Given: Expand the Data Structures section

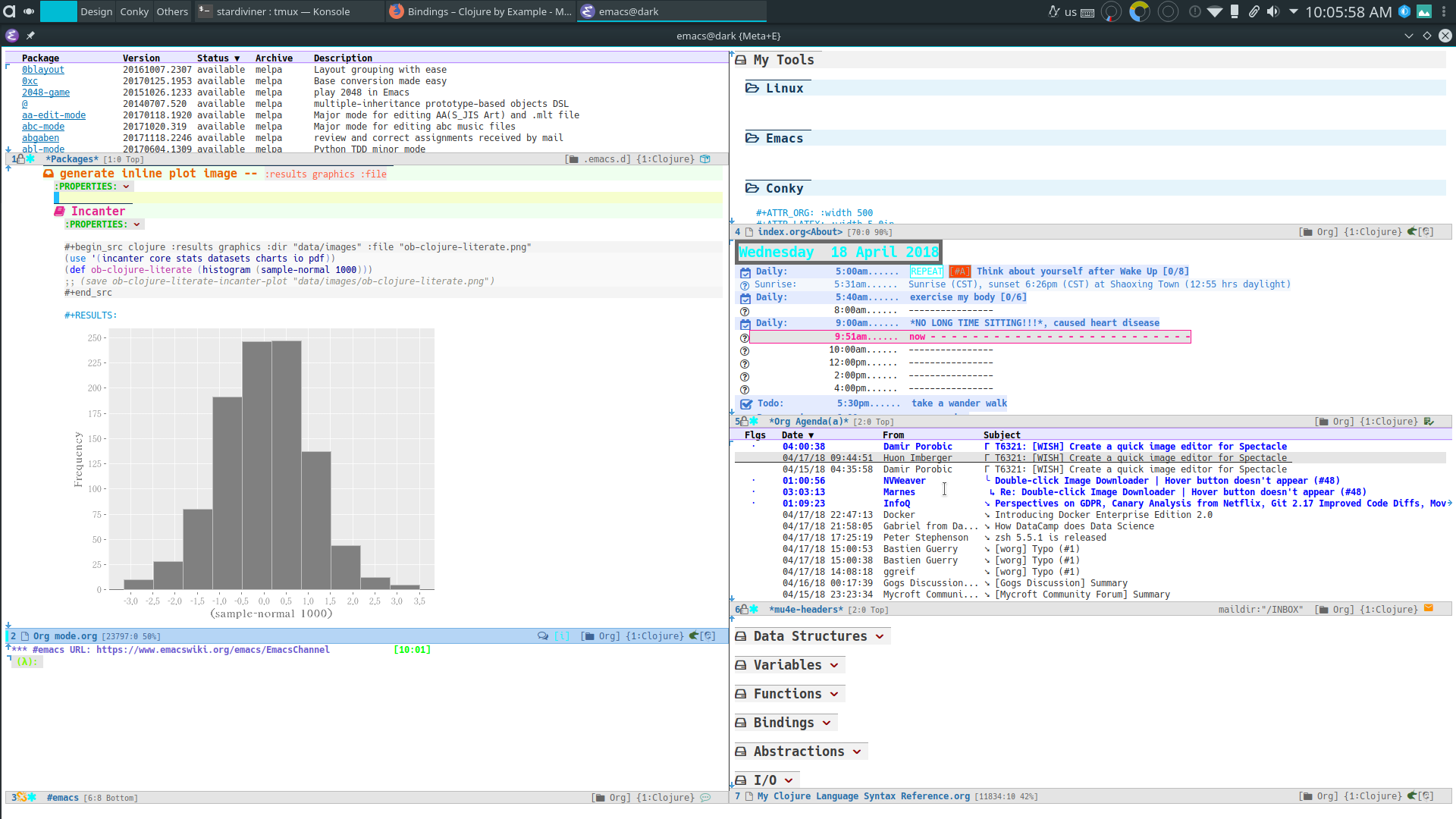Looking at the screenshot, I should point(880,636).
